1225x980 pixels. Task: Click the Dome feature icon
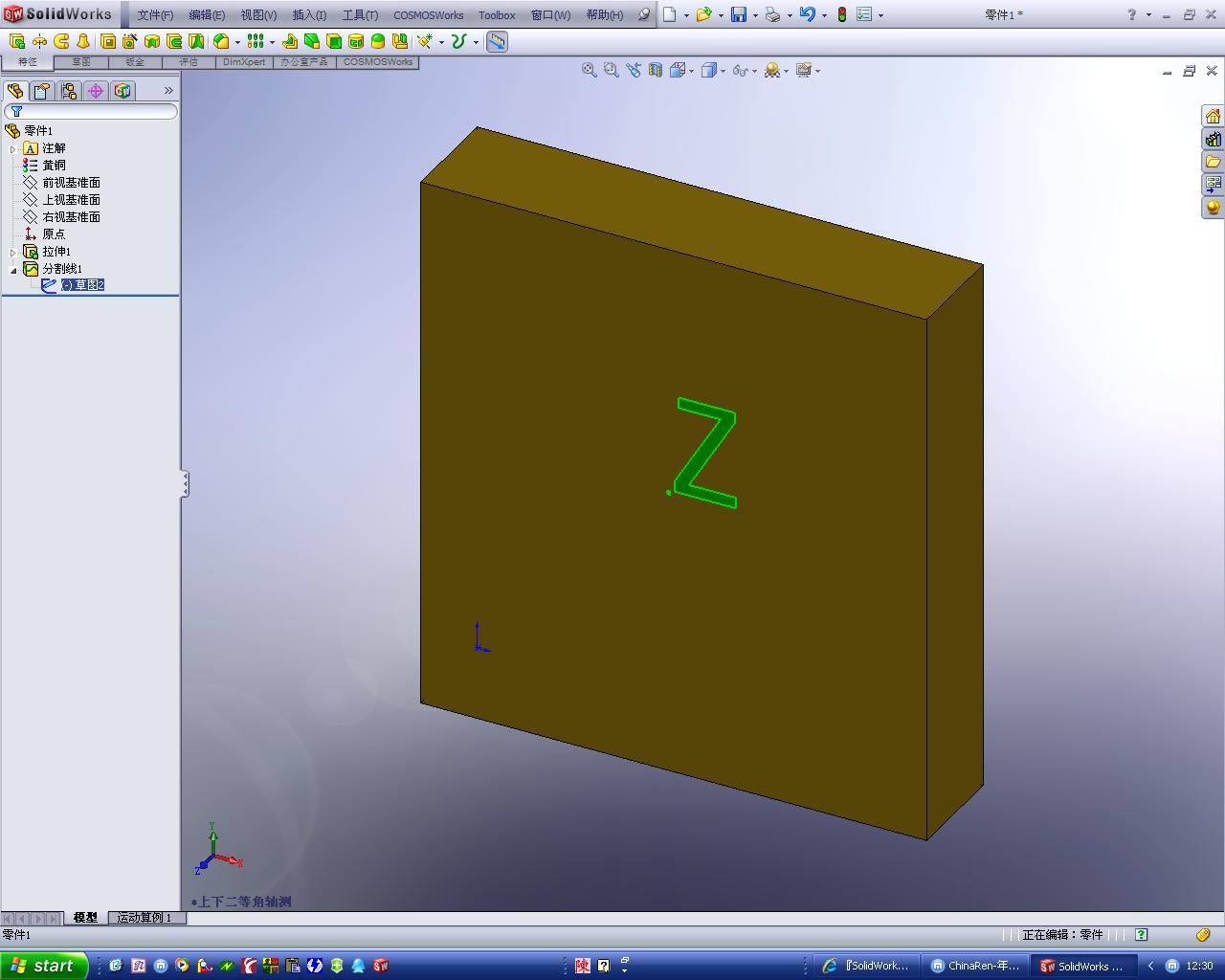tap(378, 41)
